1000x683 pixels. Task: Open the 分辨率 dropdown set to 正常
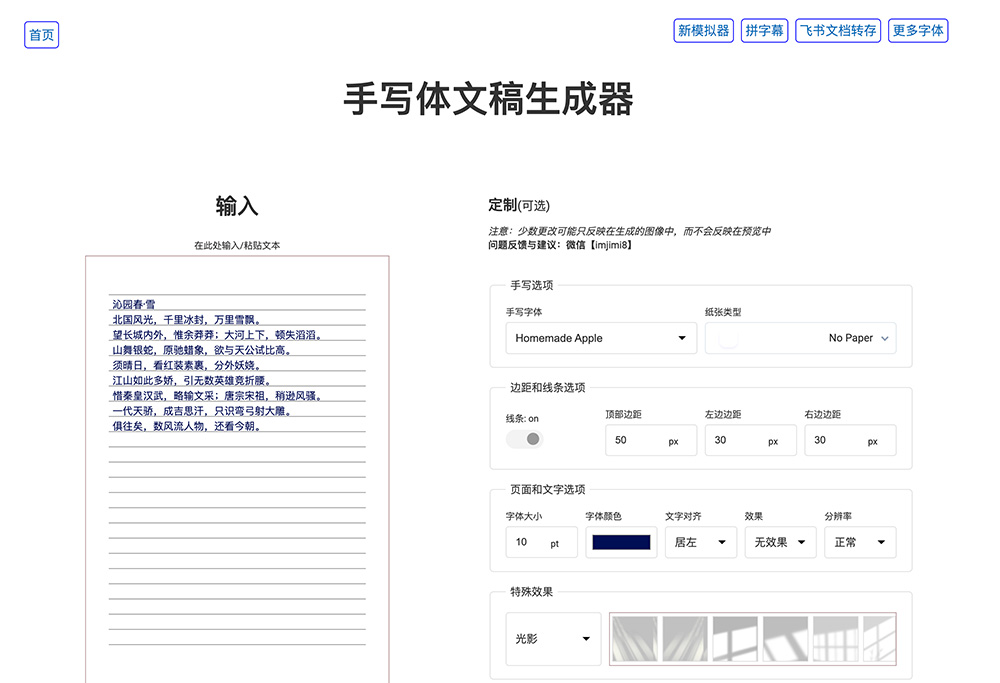point(859,542)
